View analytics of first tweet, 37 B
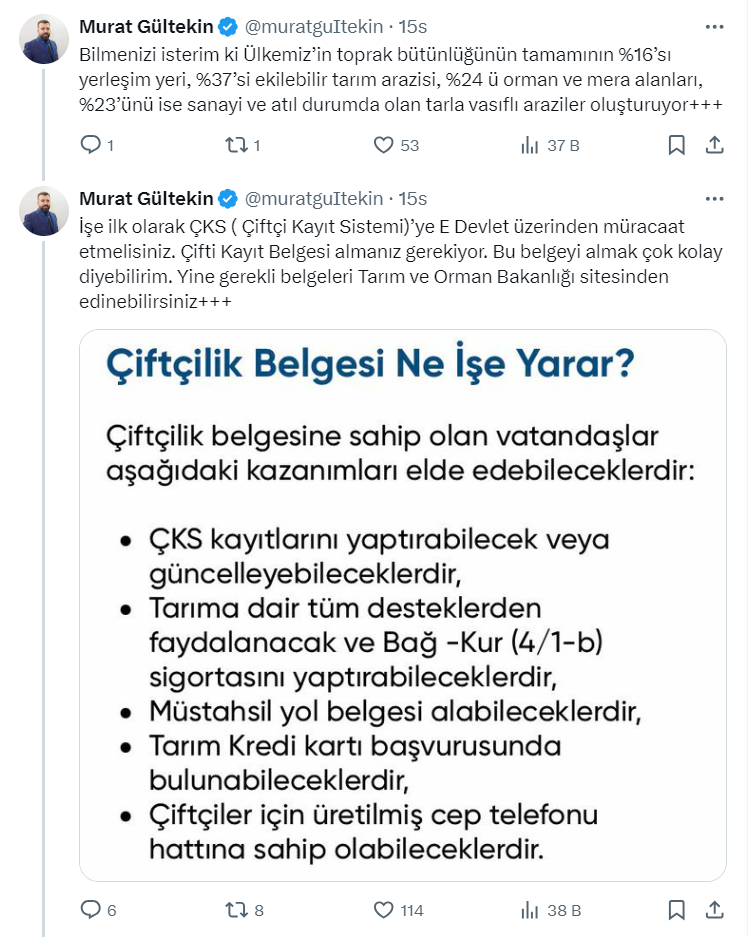Screen dimensions: 749x937 [x=530, y=146]
